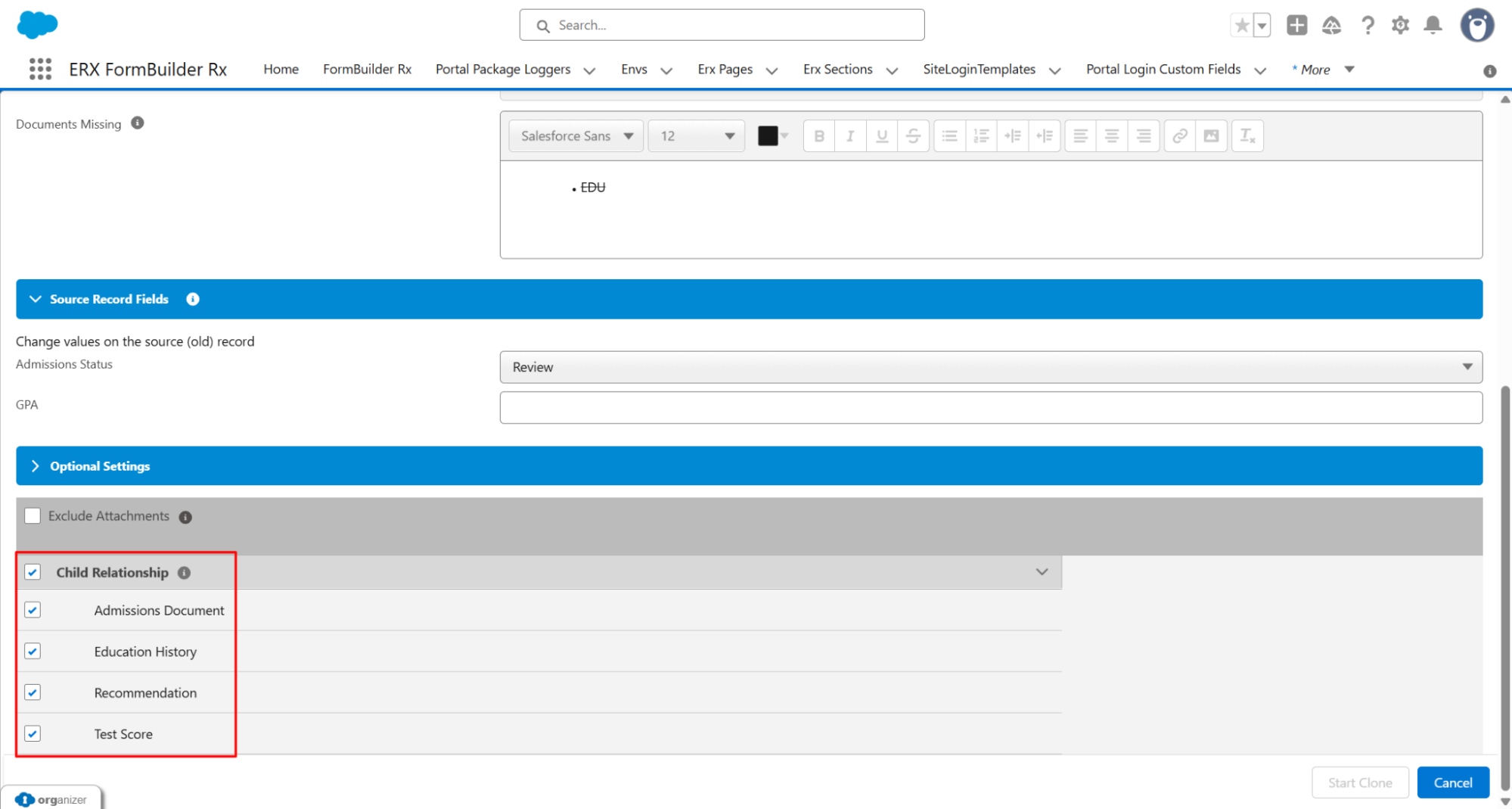Open the FormBuilder Rx tab
The height and width of the screenshot is (809, 1512).
[x=367, y=70]
